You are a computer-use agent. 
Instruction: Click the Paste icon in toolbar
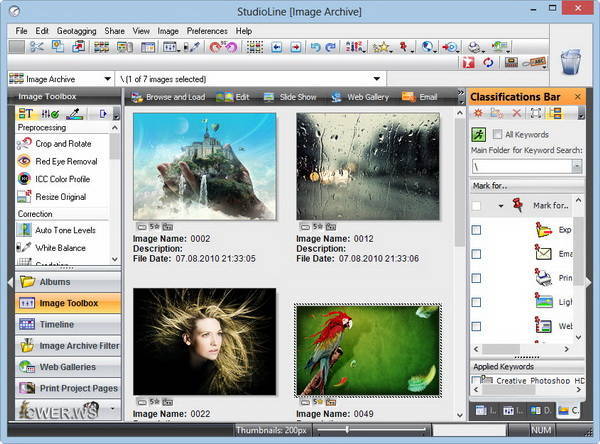pyautogui.click(x=78, y=47)
